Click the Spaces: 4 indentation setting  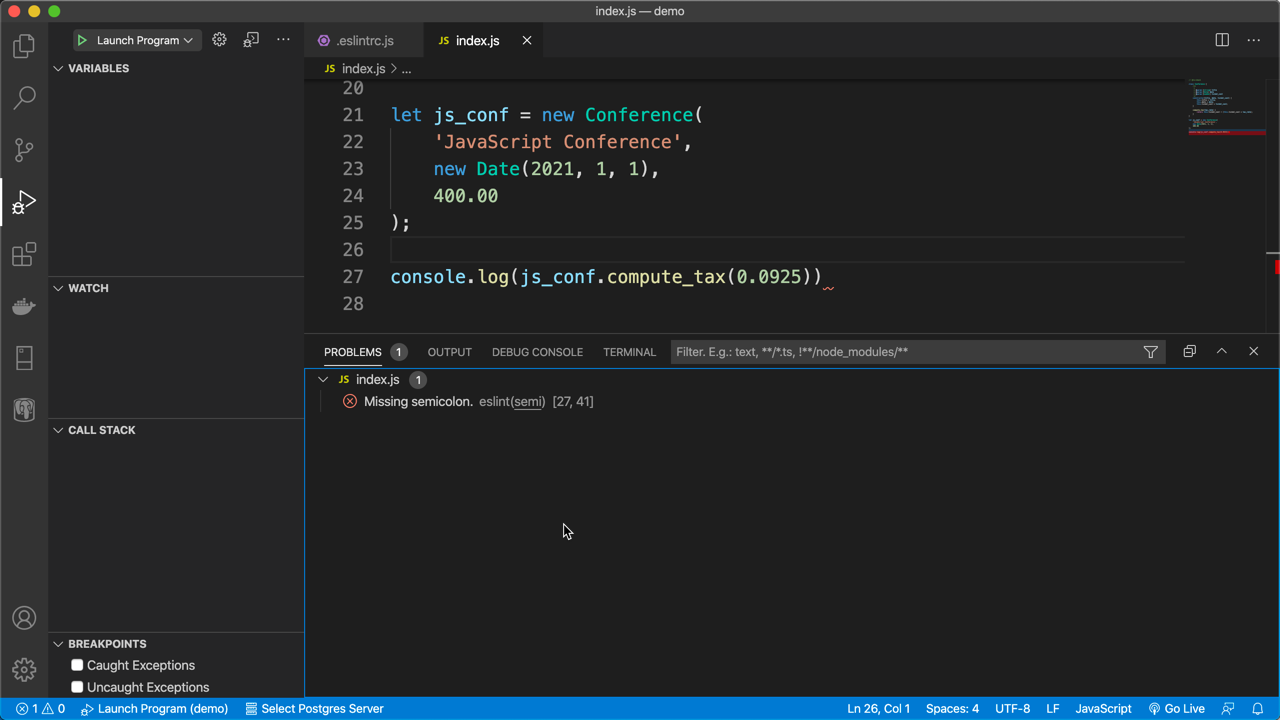tap(952, 709)
